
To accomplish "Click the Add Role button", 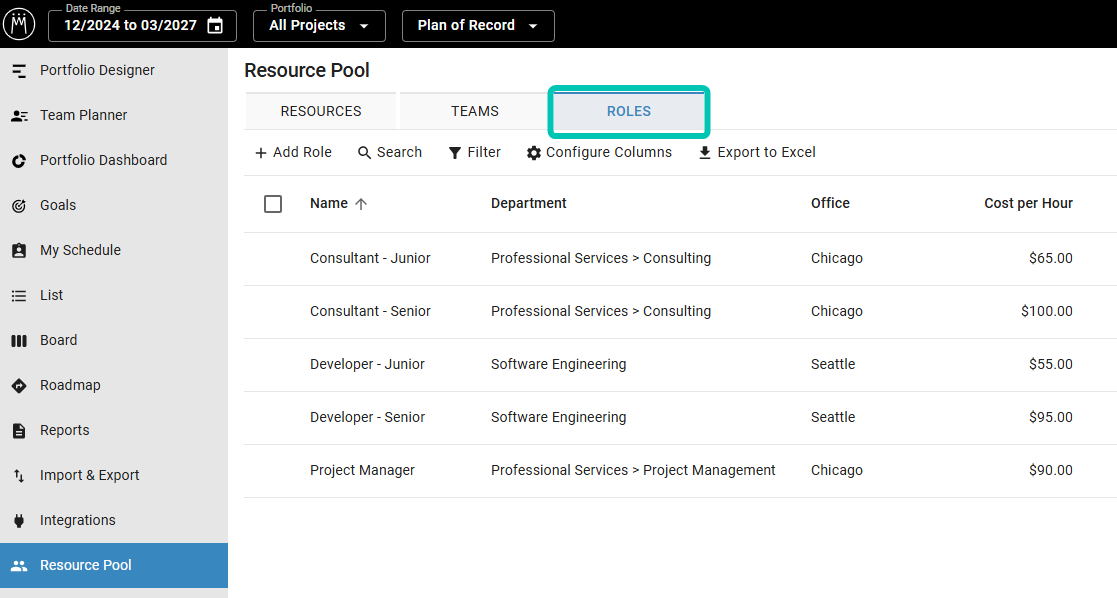I will point(293,152).
